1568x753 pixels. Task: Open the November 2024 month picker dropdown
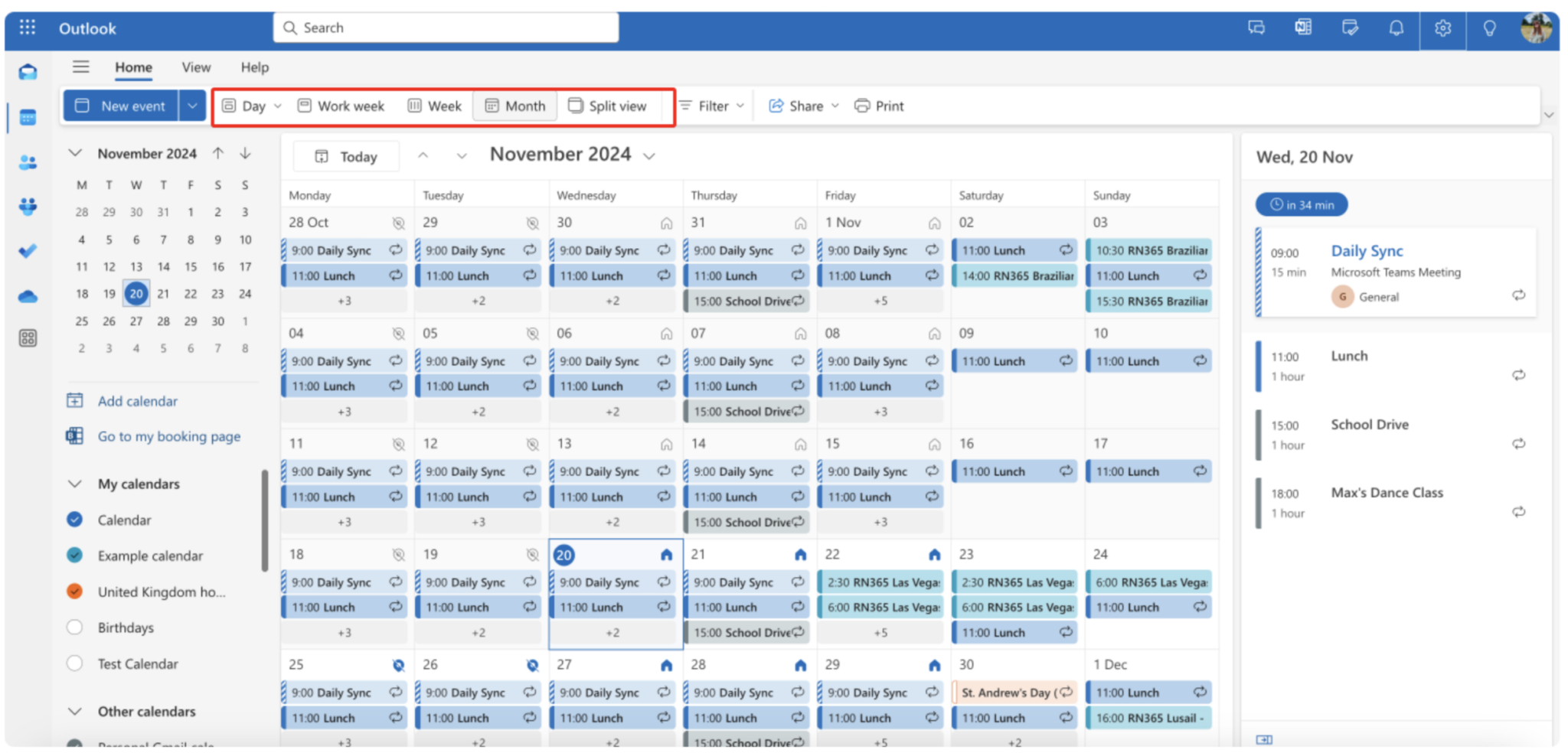pos(649,156)
